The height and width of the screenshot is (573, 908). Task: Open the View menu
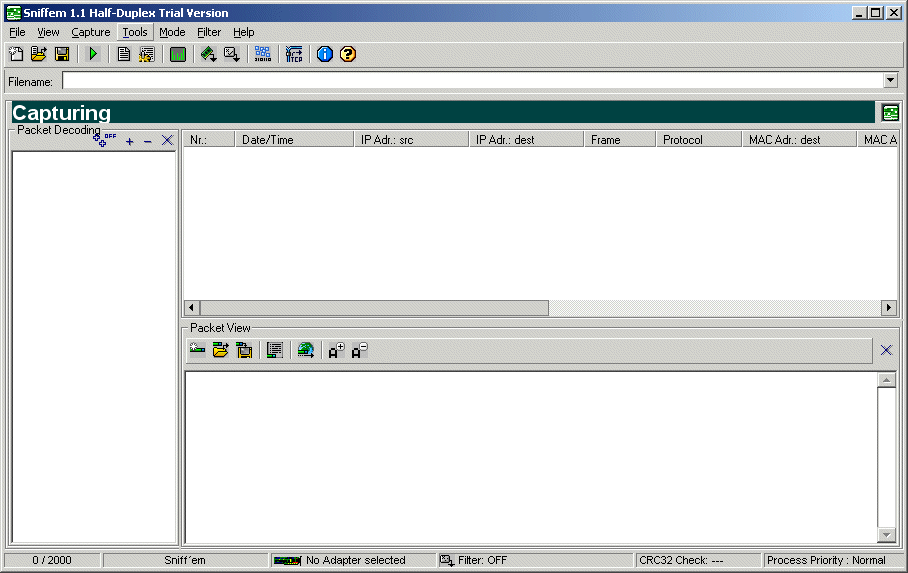48,32
